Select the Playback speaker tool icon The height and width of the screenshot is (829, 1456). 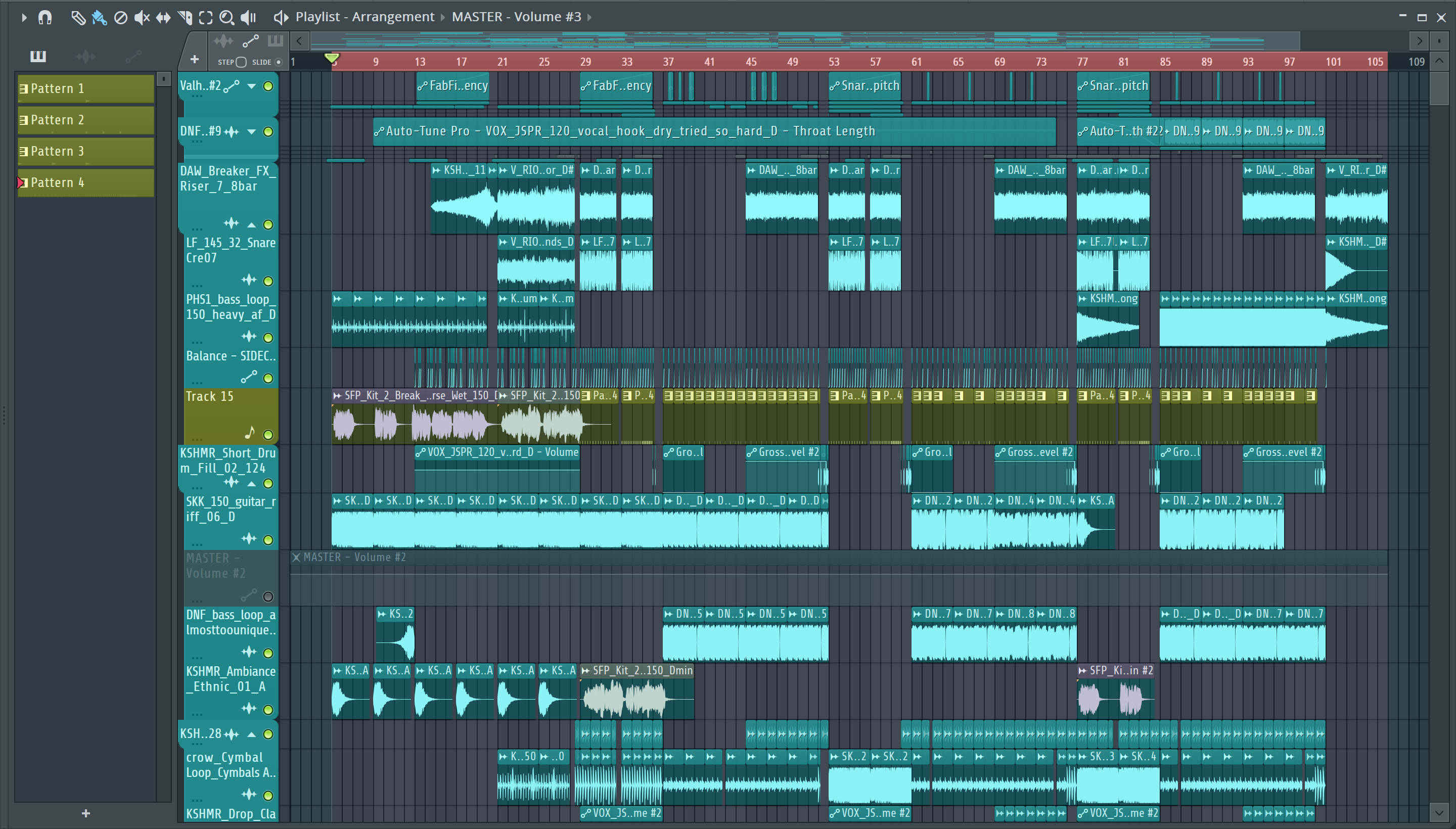coord(248,18)
